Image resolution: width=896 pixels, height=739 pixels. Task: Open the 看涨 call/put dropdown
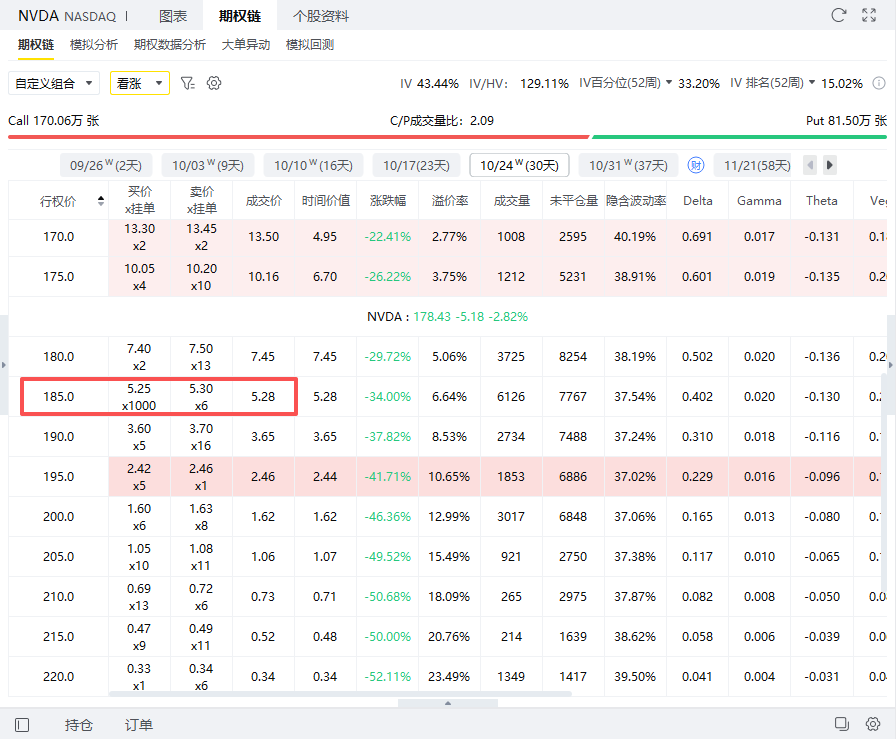tap(140, 83)
